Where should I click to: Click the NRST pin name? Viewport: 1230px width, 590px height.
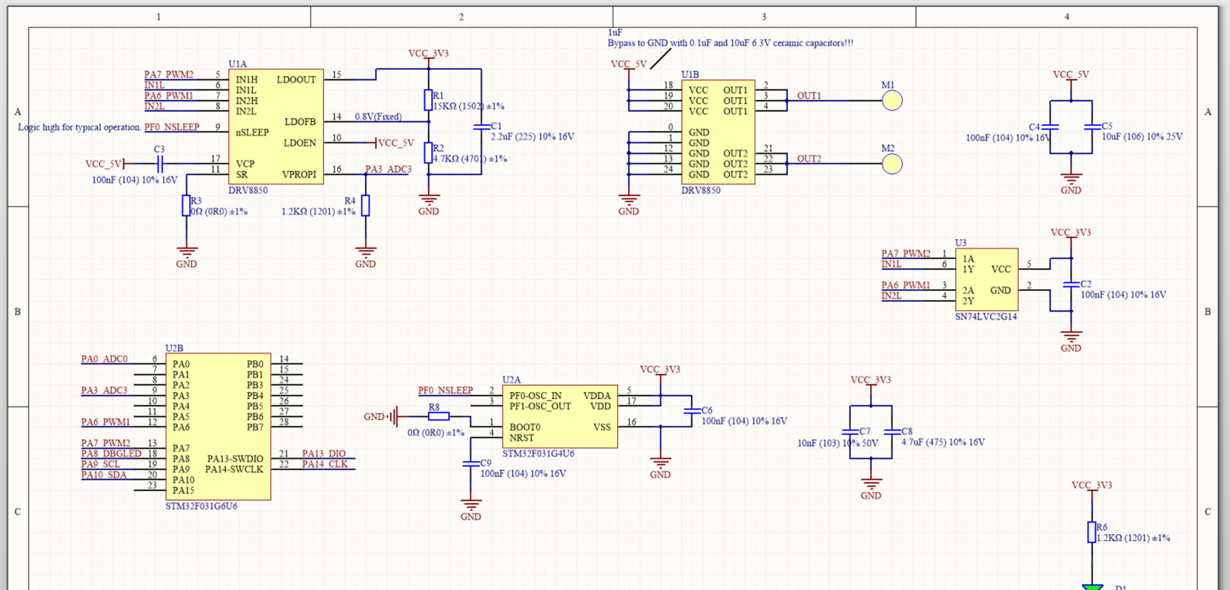[x=521, y=437]
